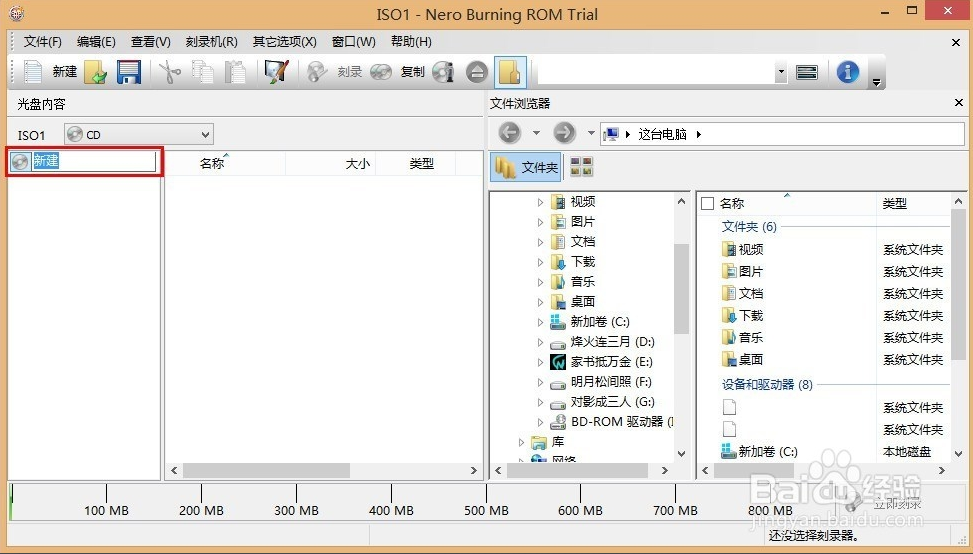Open back history dropdown arrow

[x=536, y=133]
